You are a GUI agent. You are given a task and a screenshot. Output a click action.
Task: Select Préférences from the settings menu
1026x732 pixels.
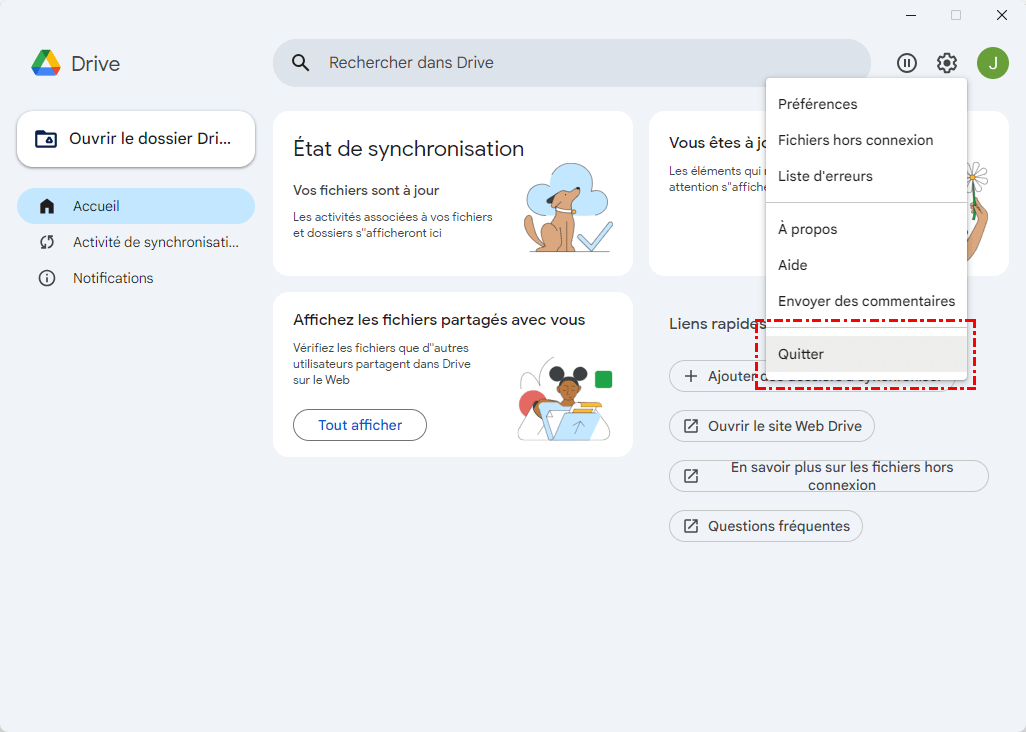(x=817, y=104)
